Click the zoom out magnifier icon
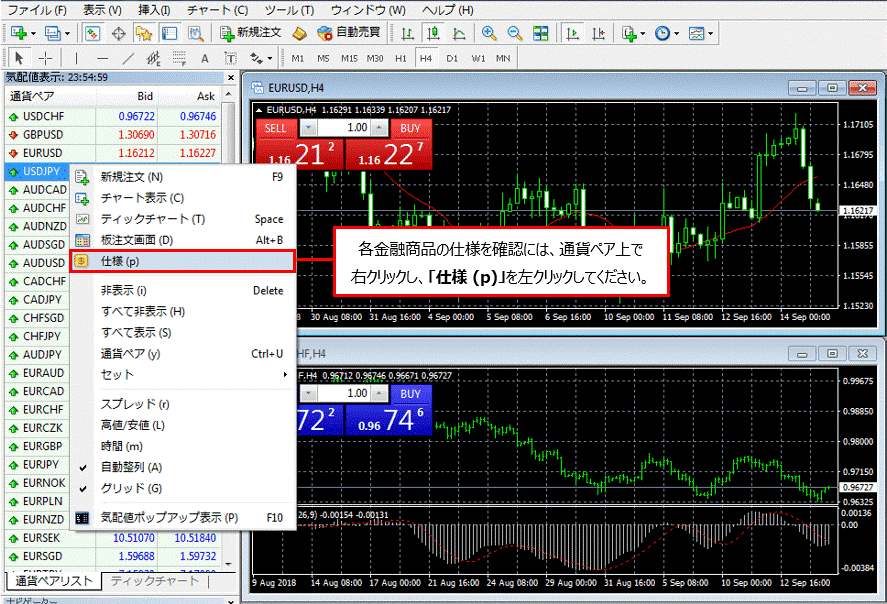887x604 pixels. (x=514, y=33)
